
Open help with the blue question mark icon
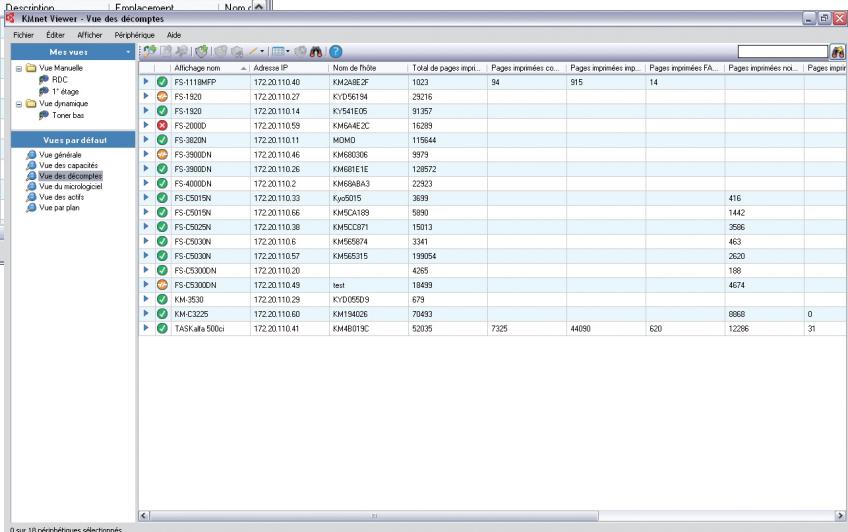point(335,51)
